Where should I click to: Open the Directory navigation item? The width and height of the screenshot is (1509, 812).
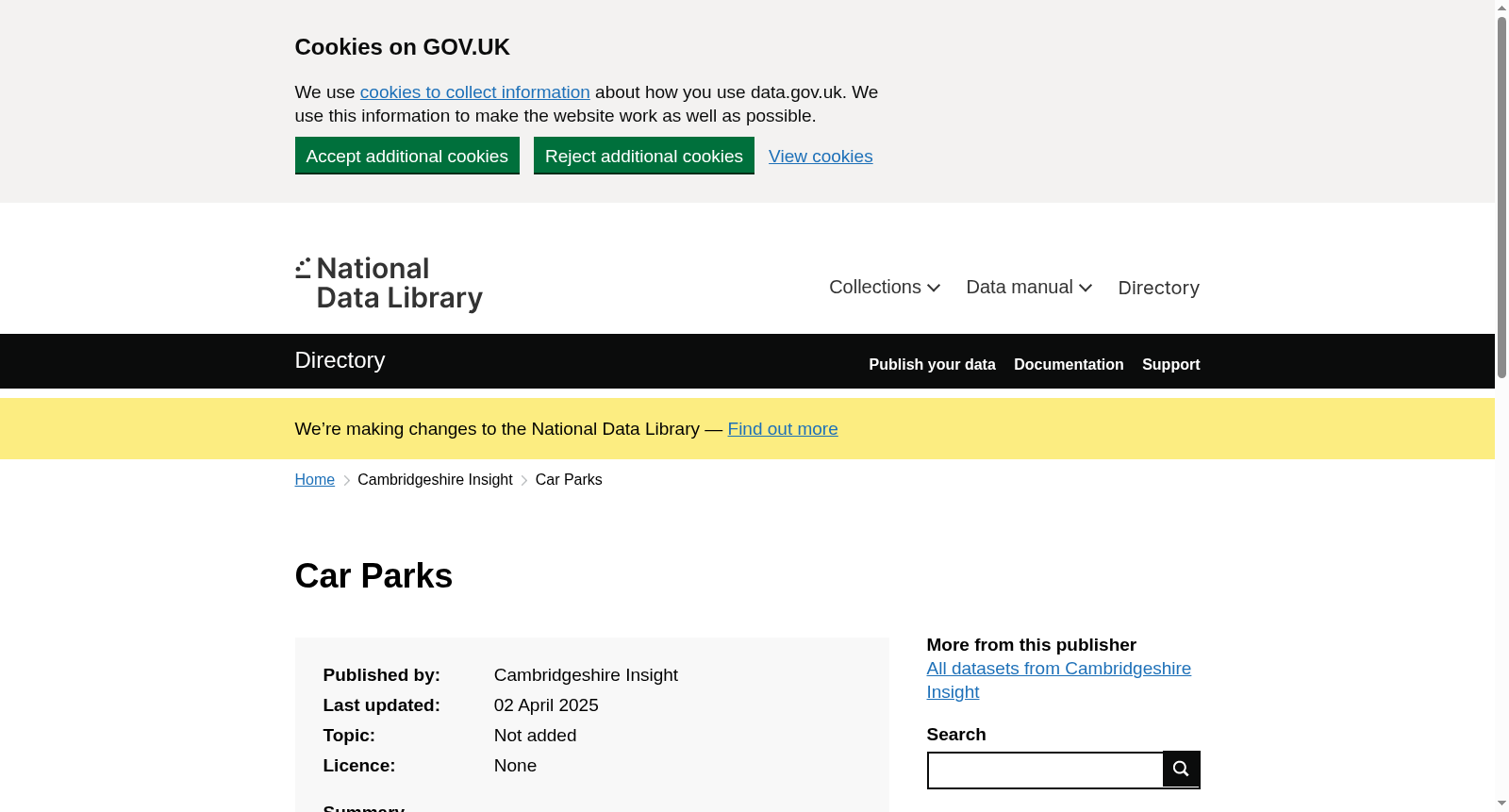[x=1158, y=288]
